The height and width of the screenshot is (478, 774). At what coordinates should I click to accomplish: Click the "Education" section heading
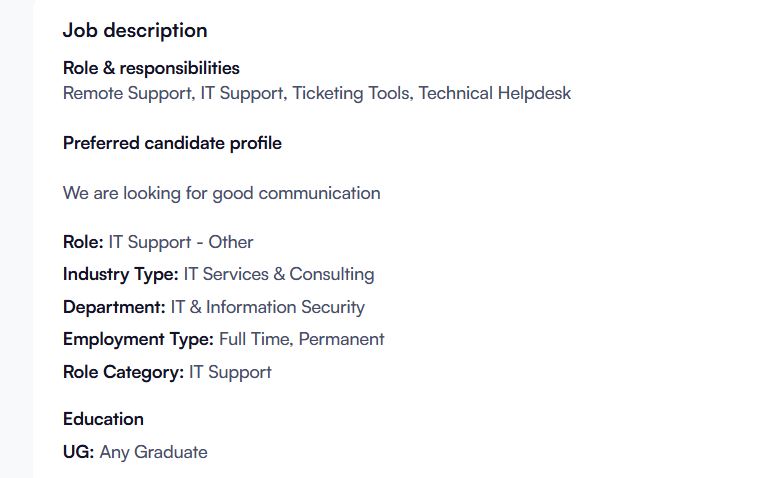tap(103, 419)
